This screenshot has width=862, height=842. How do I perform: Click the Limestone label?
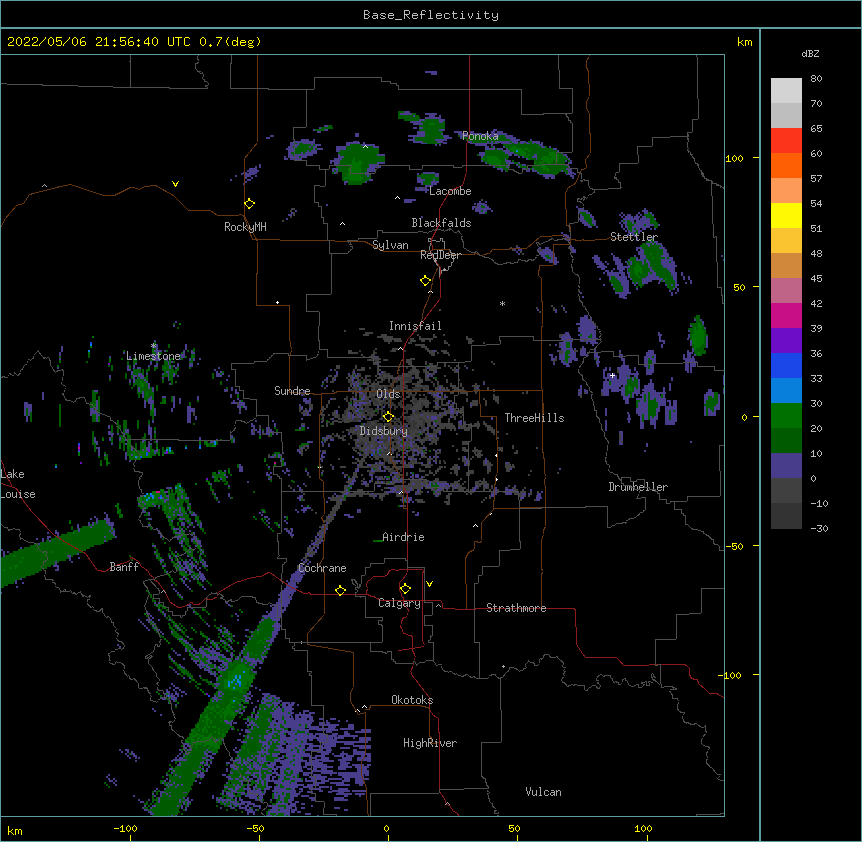153,356
